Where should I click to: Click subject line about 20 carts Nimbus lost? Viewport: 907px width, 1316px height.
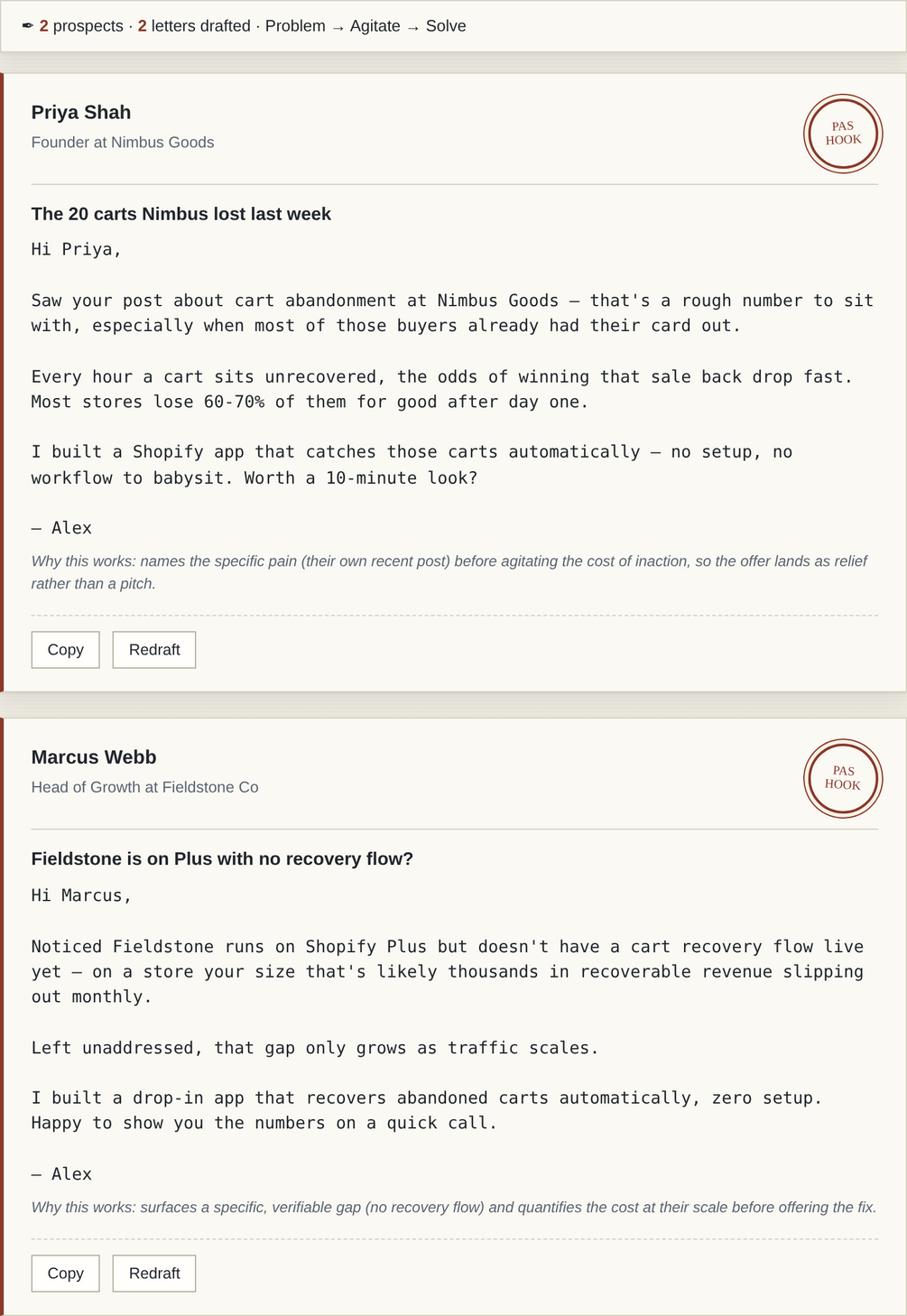coord(181,214)
